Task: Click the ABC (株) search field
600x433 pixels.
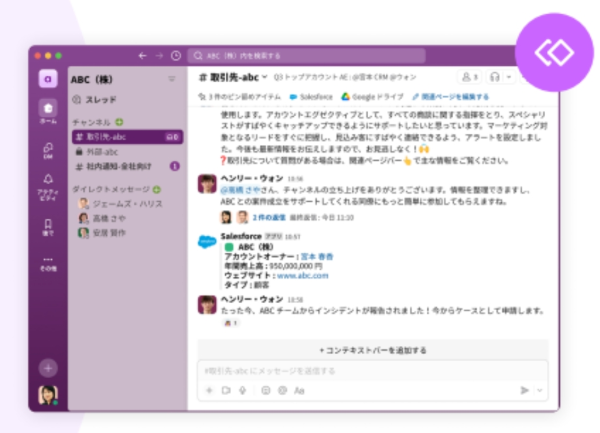Action: coord(306,56)
